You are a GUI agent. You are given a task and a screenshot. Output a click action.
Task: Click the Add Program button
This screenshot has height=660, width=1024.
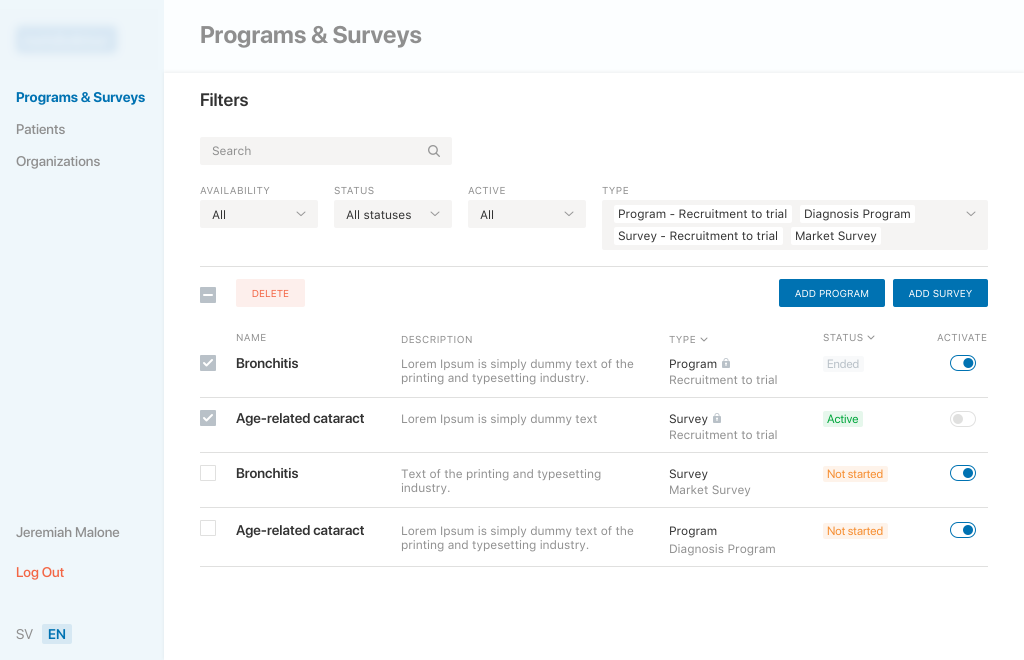831,293
